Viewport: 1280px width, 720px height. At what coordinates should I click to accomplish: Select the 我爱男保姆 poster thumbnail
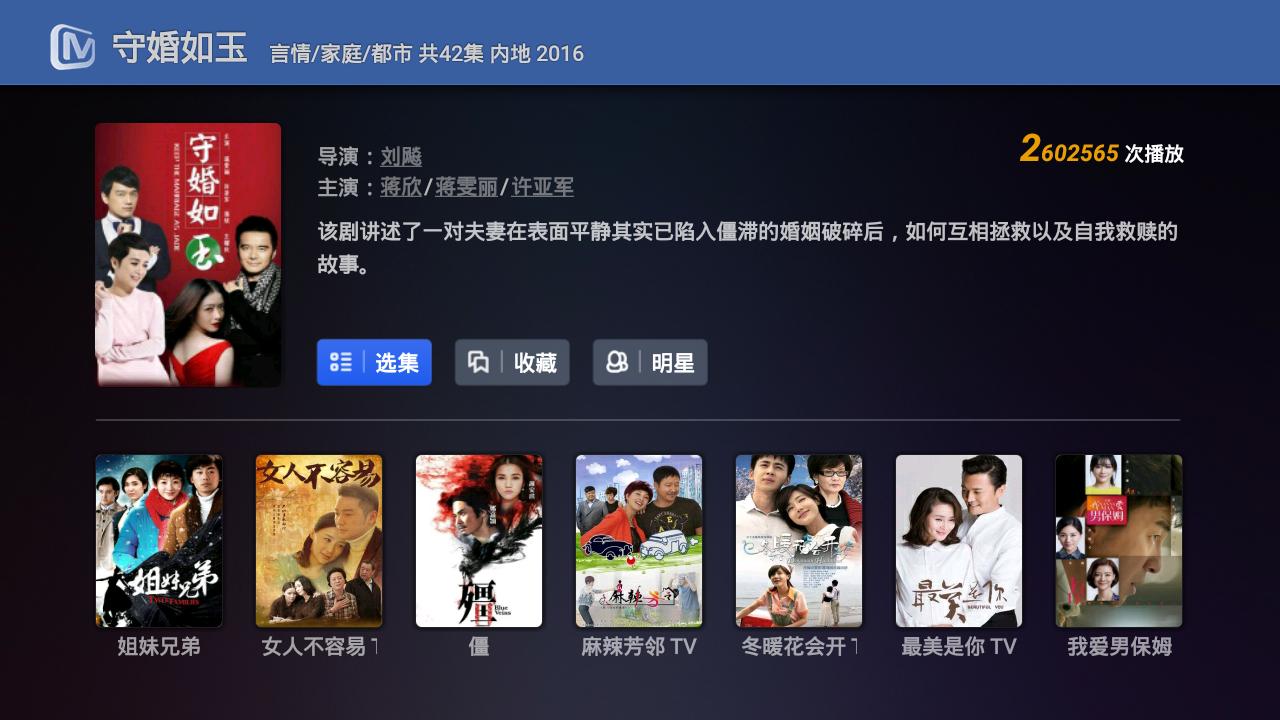pos(1119,541)
